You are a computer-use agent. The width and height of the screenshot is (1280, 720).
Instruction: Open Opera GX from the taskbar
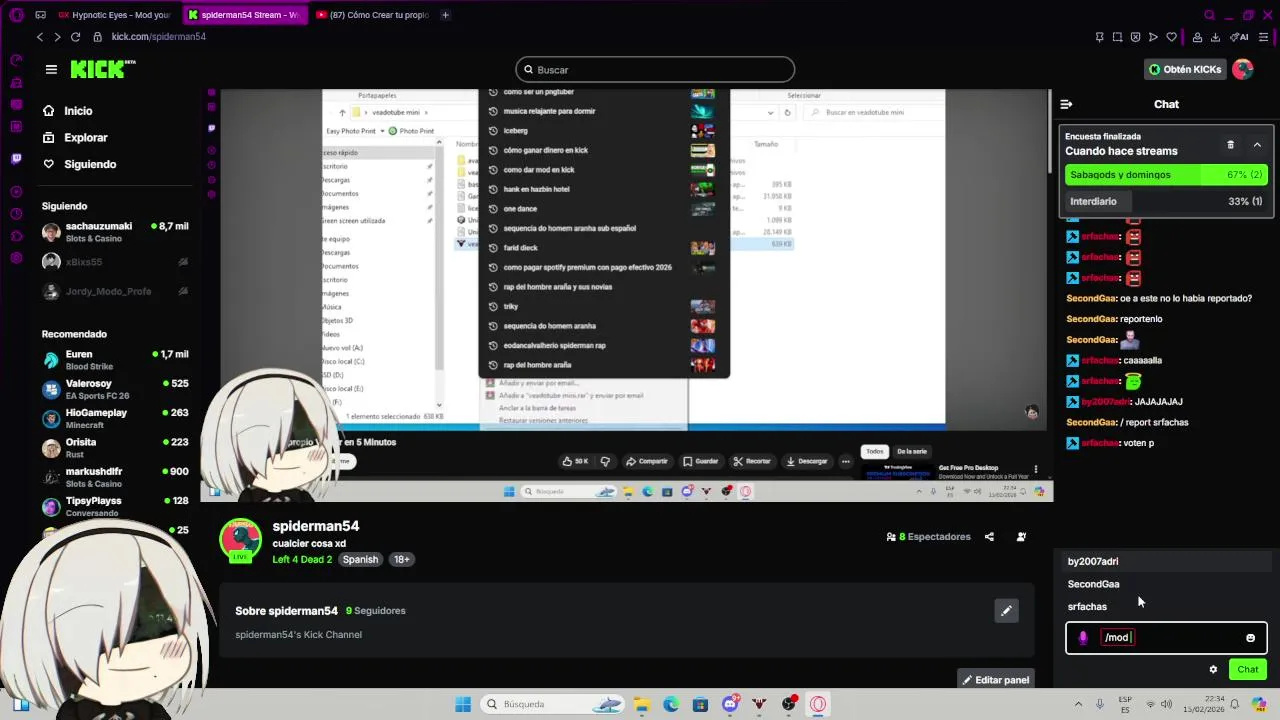click(818, 704)
